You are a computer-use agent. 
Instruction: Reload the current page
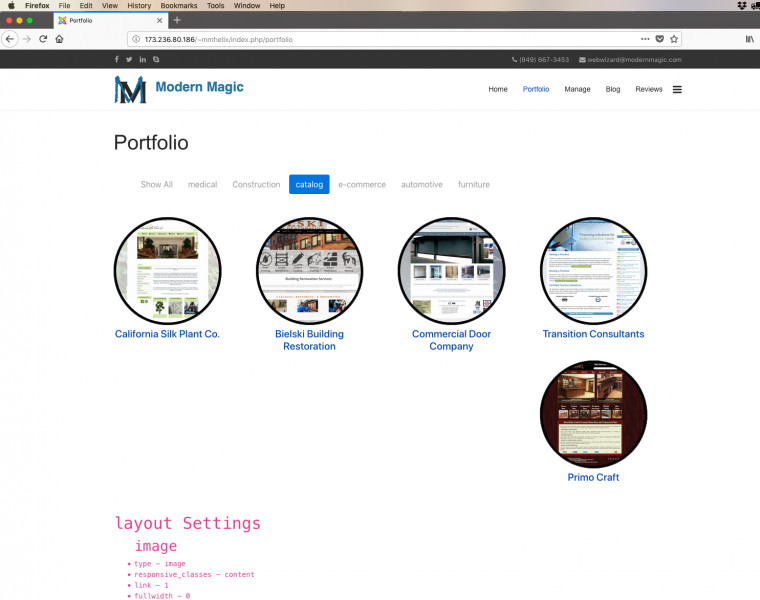coord(43,39)
